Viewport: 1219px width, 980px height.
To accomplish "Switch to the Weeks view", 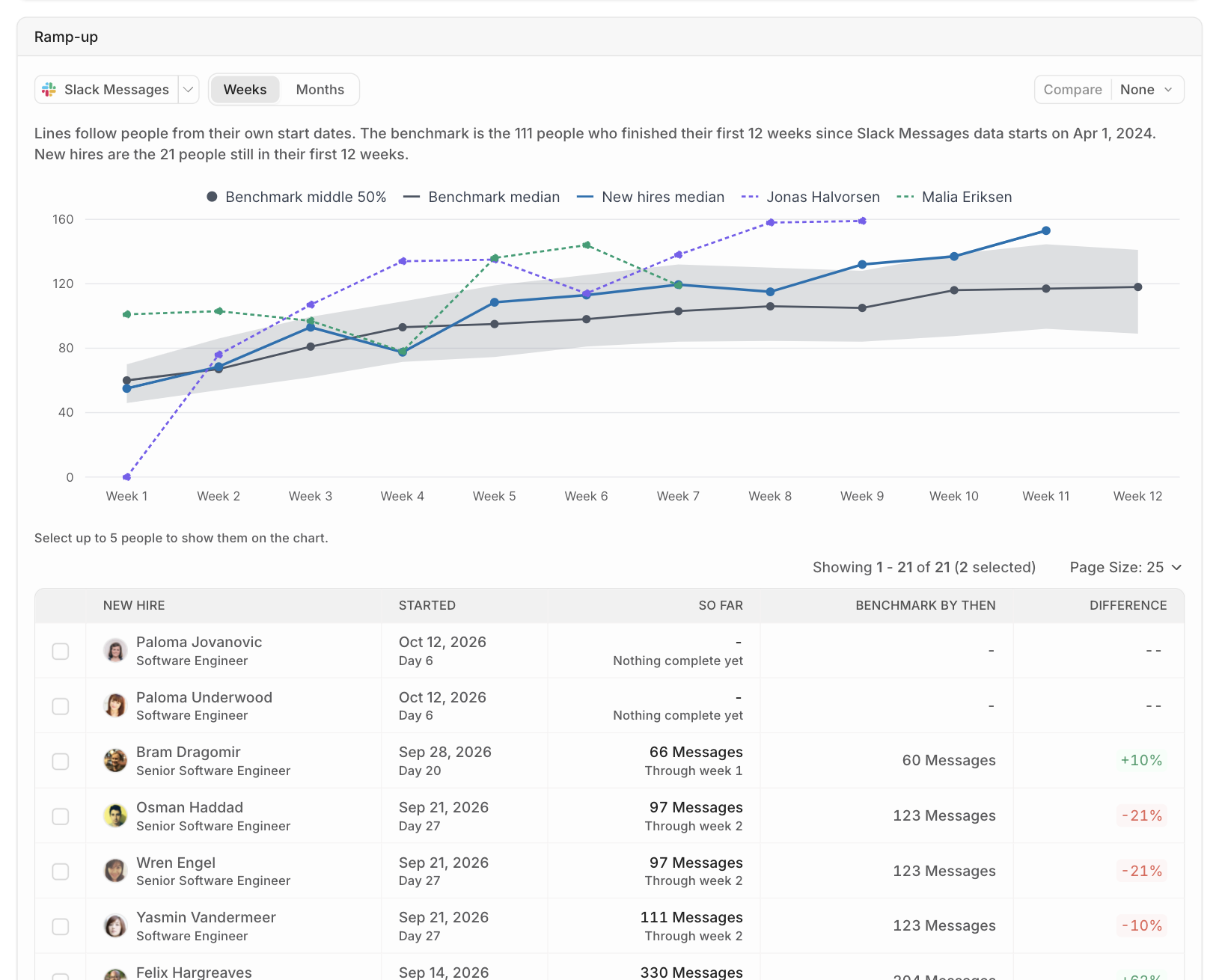I will point(245,90).
